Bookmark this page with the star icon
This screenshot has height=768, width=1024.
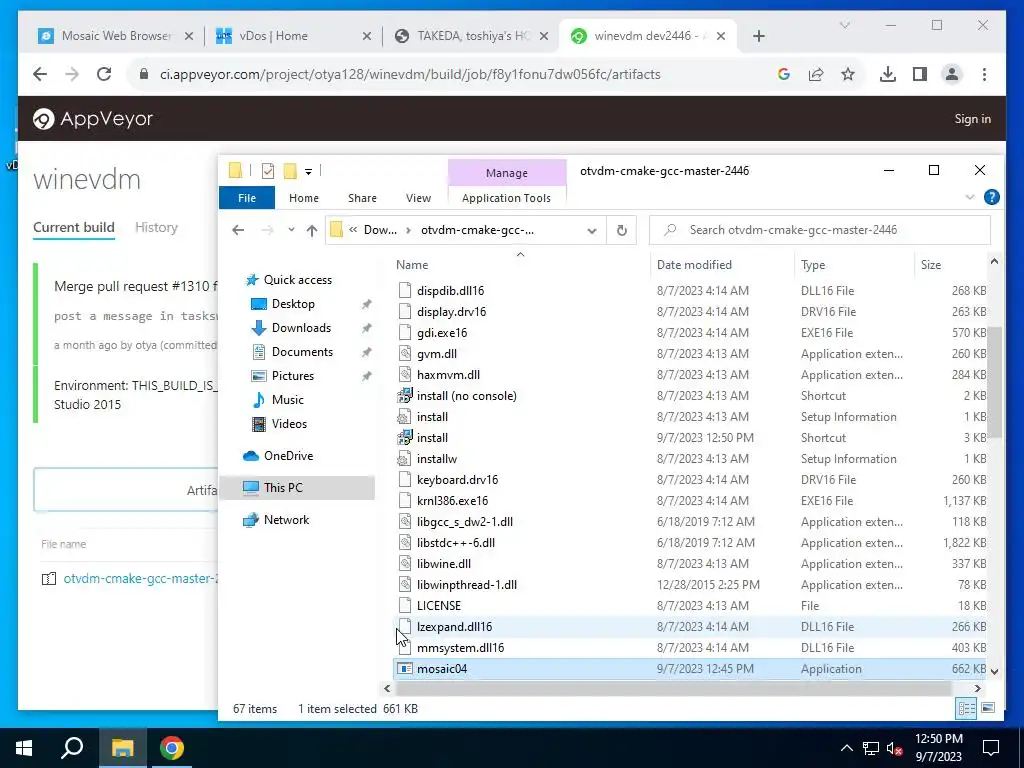[848, 74]
